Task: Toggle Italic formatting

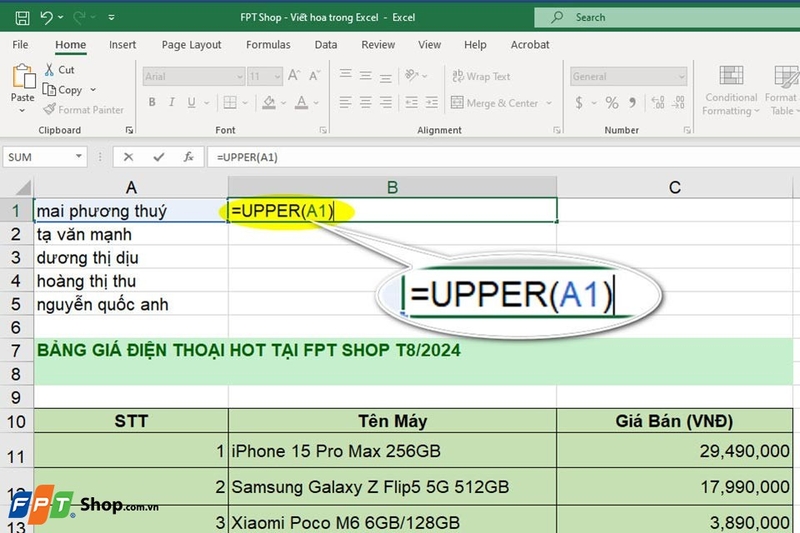Action: point(172,103)
